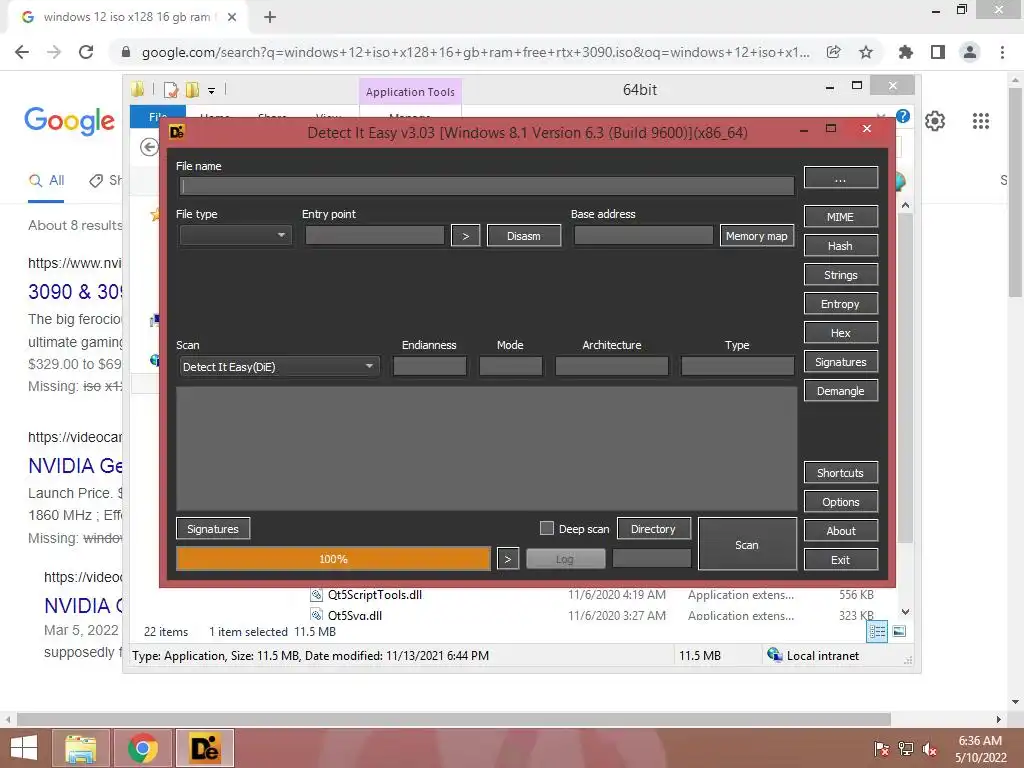Open Google quick settings gear
1024x768 pixels.
coord(935,121)
